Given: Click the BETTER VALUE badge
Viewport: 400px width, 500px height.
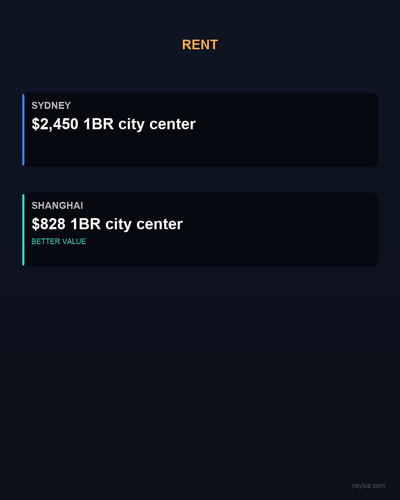Looking at the screenshot, I should (x=59, y=241).
